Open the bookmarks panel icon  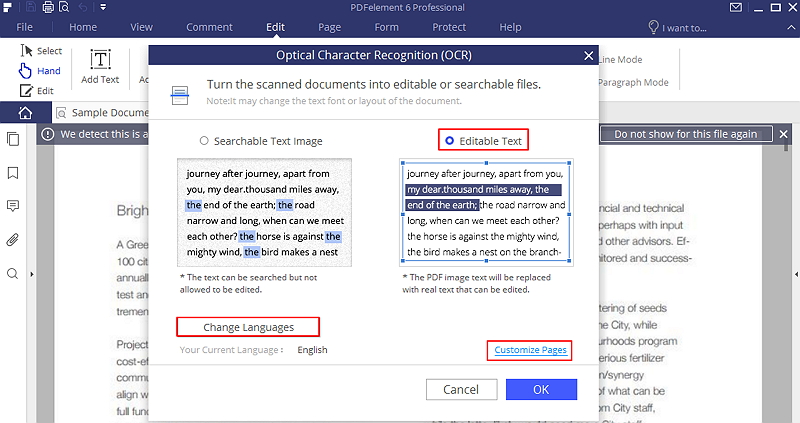tap(13, 173)
